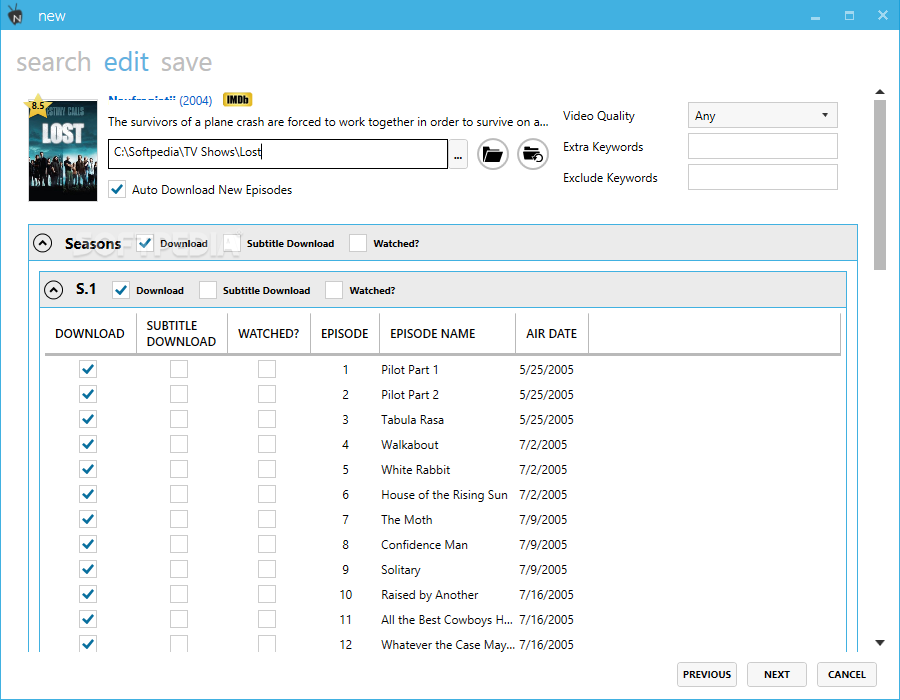Select the House of the Rising Sun row
This screenshot has height=700, width=900.
(443, 495)
